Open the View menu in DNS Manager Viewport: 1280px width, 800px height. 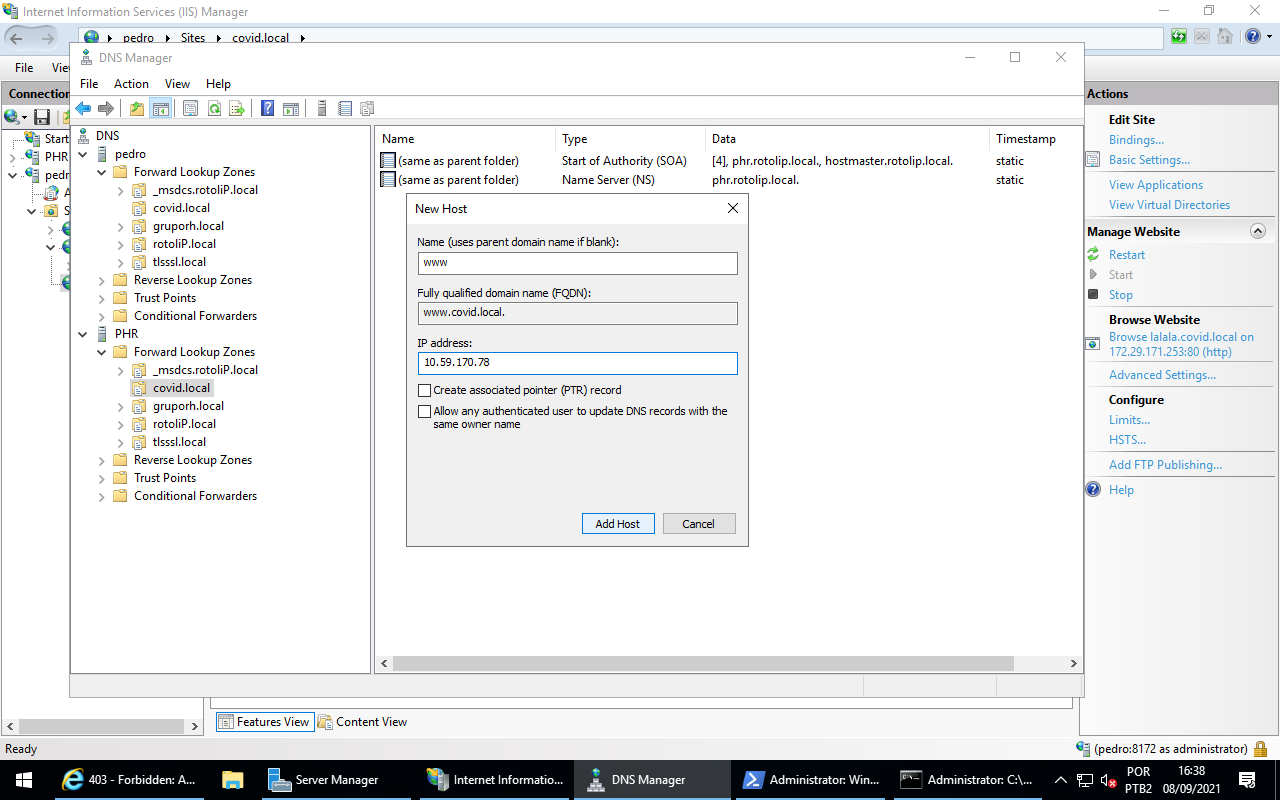(x=177, y=84)
